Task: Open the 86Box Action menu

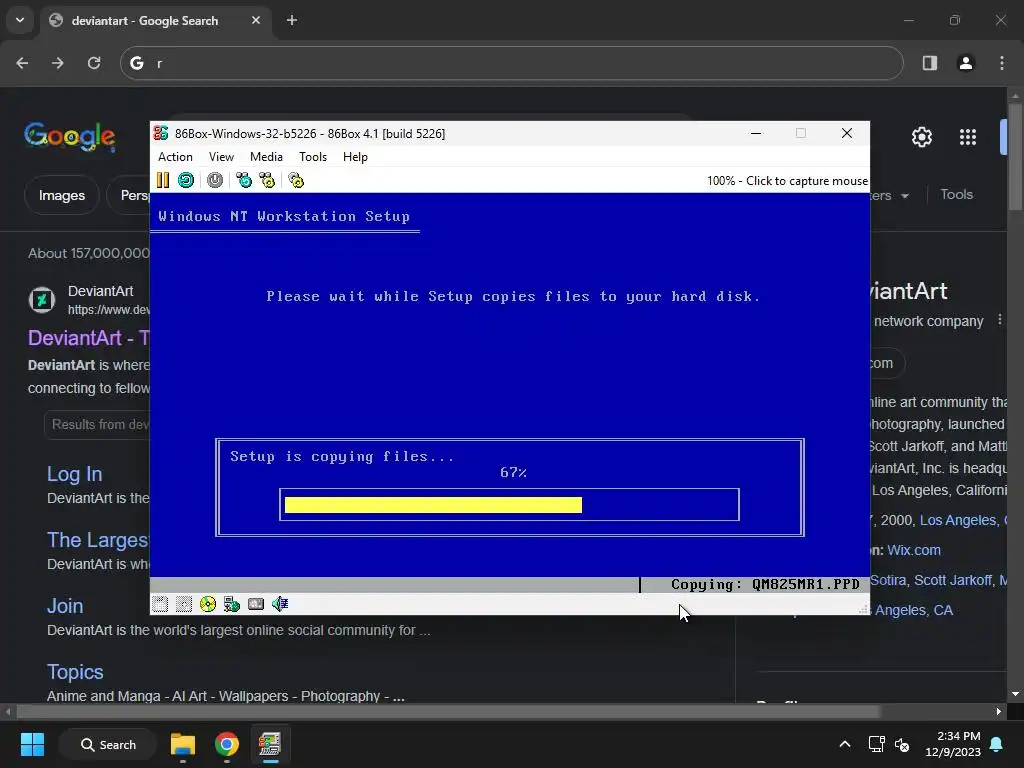Action: [x=175, y=157]
